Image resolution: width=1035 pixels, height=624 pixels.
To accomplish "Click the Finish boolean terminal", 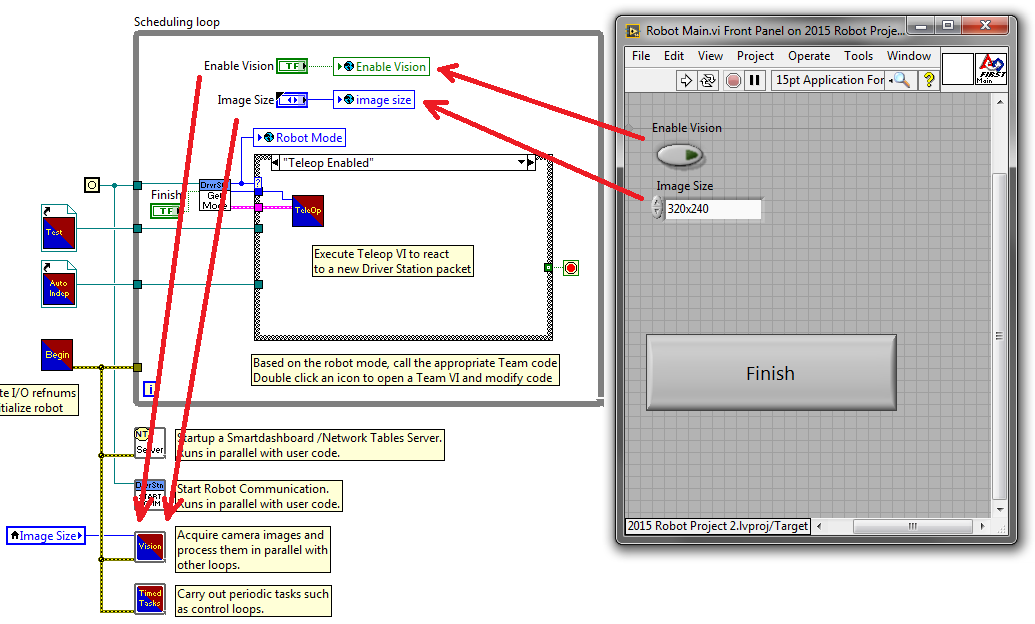I will [x=166, y=210].
